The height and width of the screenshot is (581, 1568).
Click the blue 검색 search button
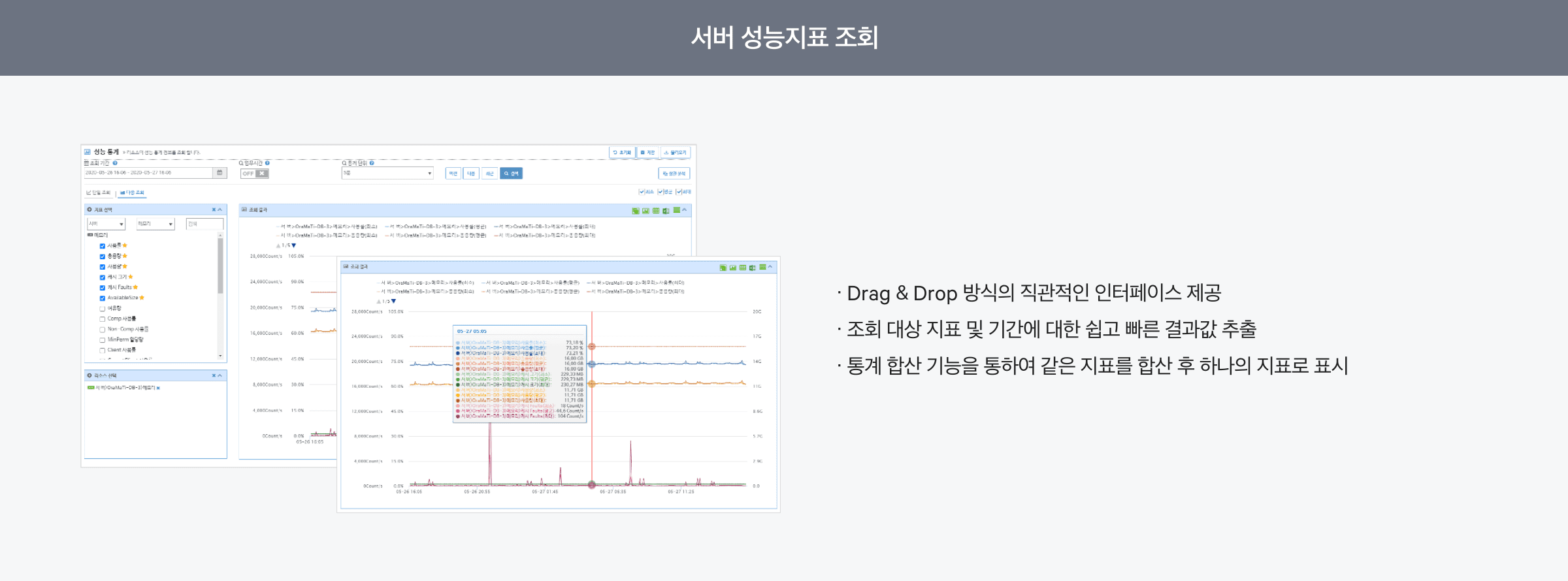pyautogui.click(x=511, y=174)
